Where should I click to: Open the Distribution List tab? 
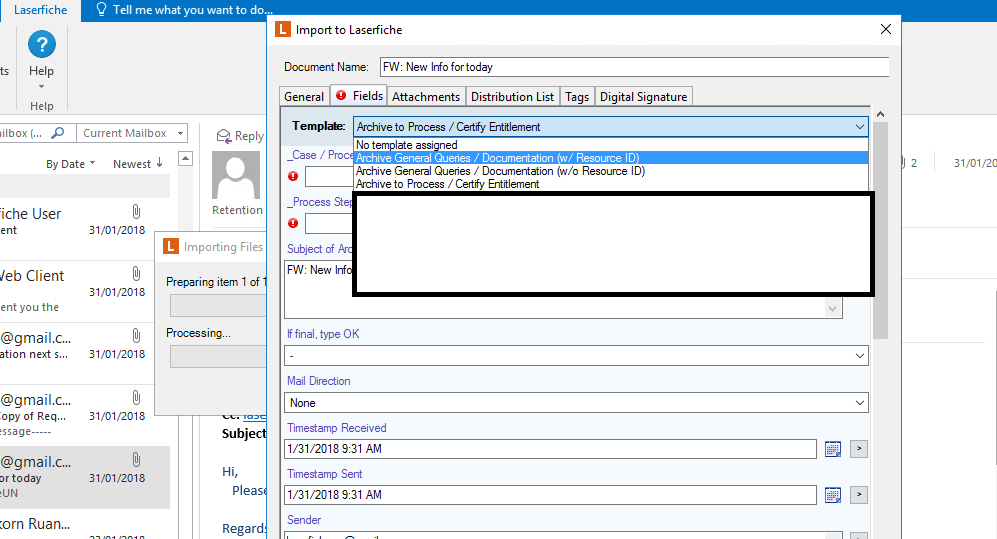point(512,97)
